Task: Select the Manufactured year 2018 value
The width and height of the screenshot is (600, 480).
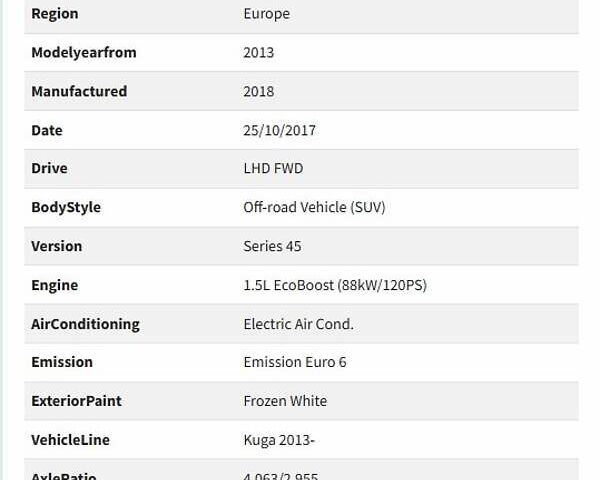Action: click(x=258, y=91)
